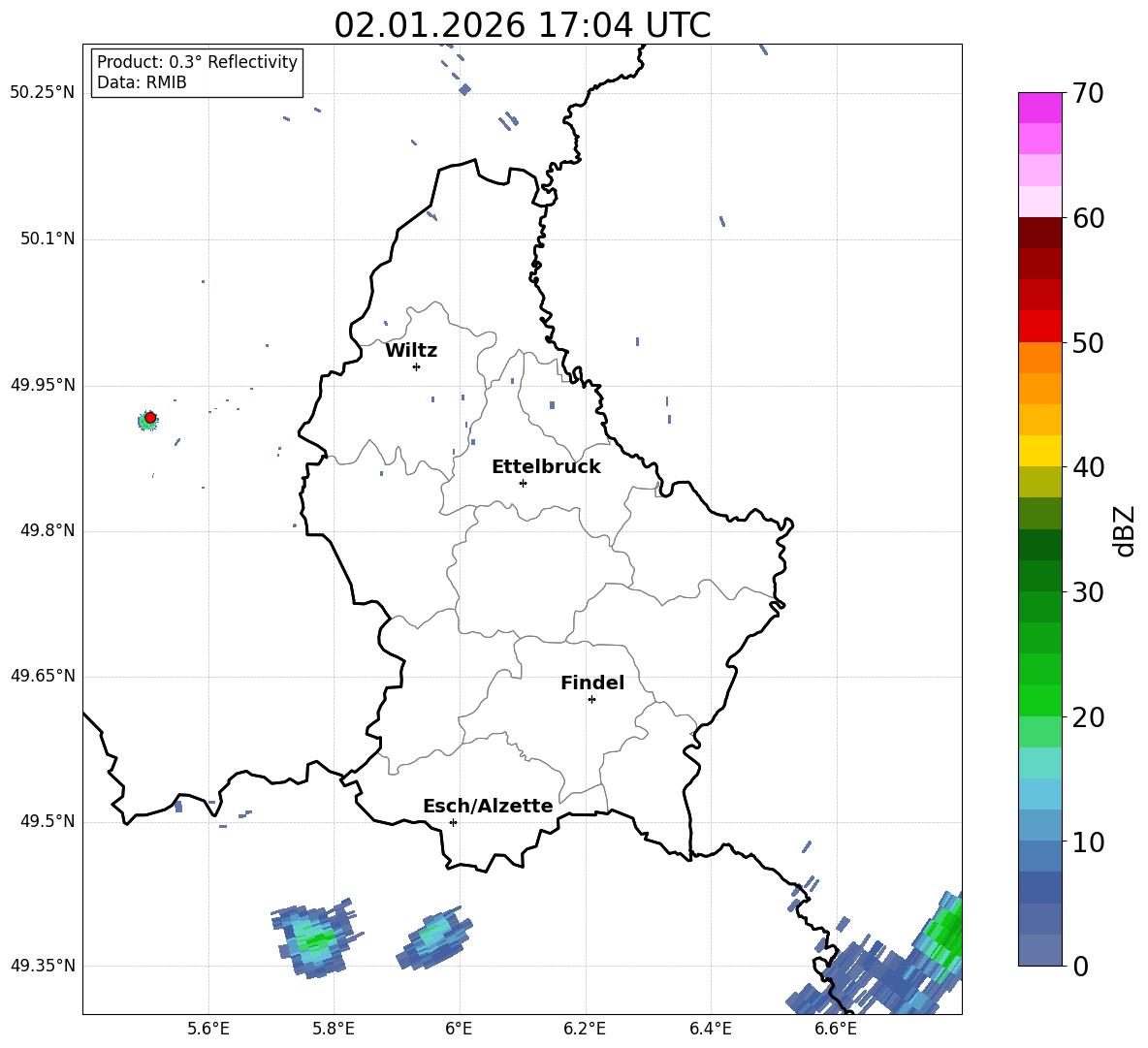
Task: Click the Findel station cross marker
Action: (591, 700)
